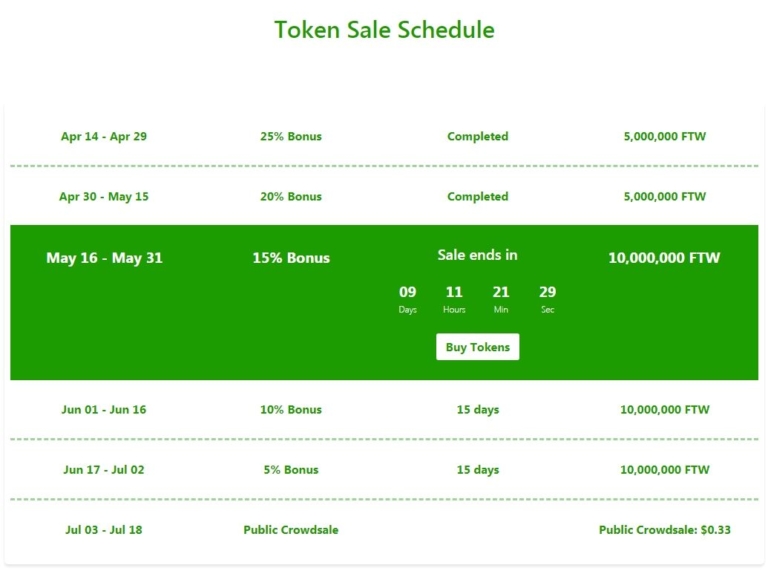Click the Sale ends in label
Screen dimensions: 768x571
[x=478, y=255]
